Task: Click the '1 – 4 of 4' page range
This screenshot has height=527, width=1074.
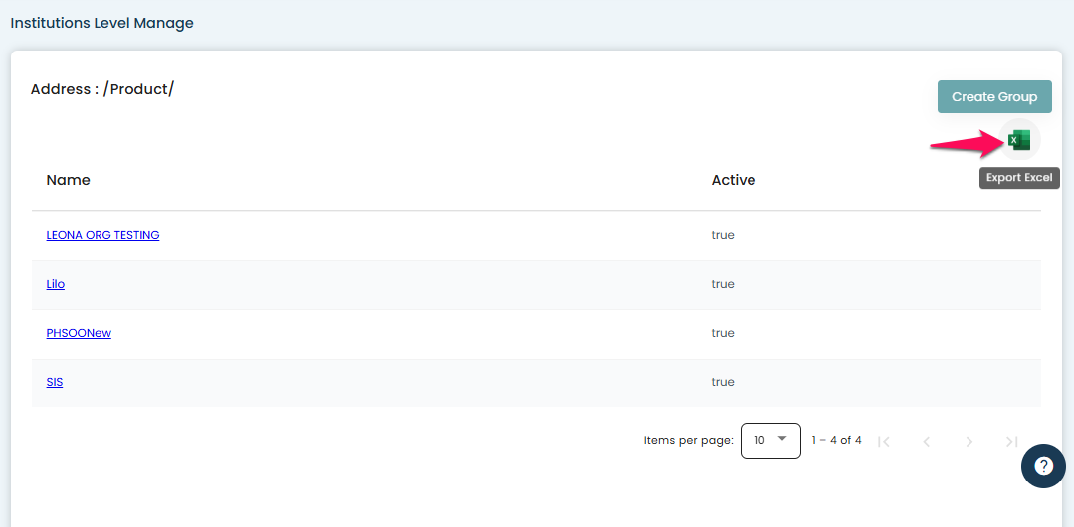Action: (x=836, y=440)
